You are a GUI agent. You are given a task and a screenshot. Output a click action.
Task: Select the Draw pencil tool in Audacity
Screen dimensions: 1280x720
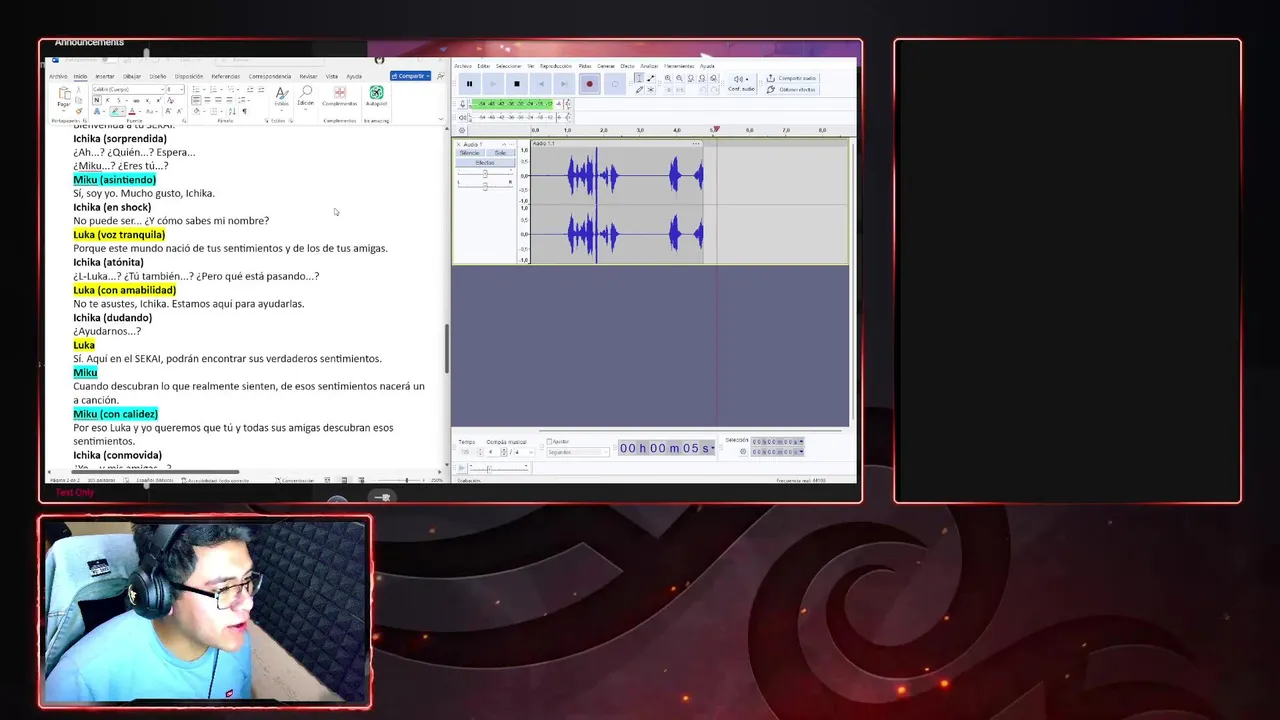(x=639, y=90)
